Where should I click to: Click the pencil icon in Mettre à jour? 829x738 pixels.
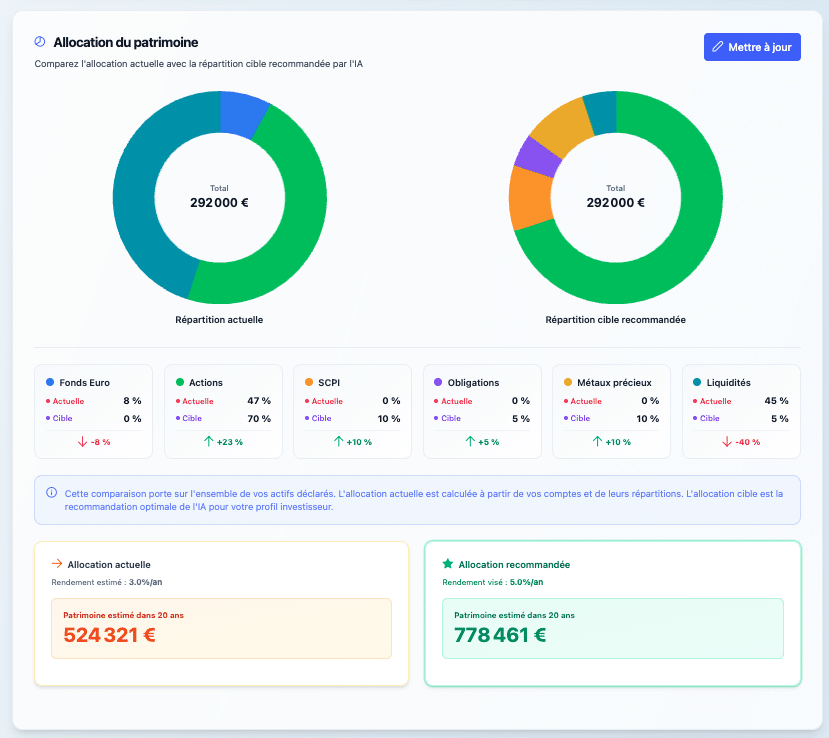point(717,47)
